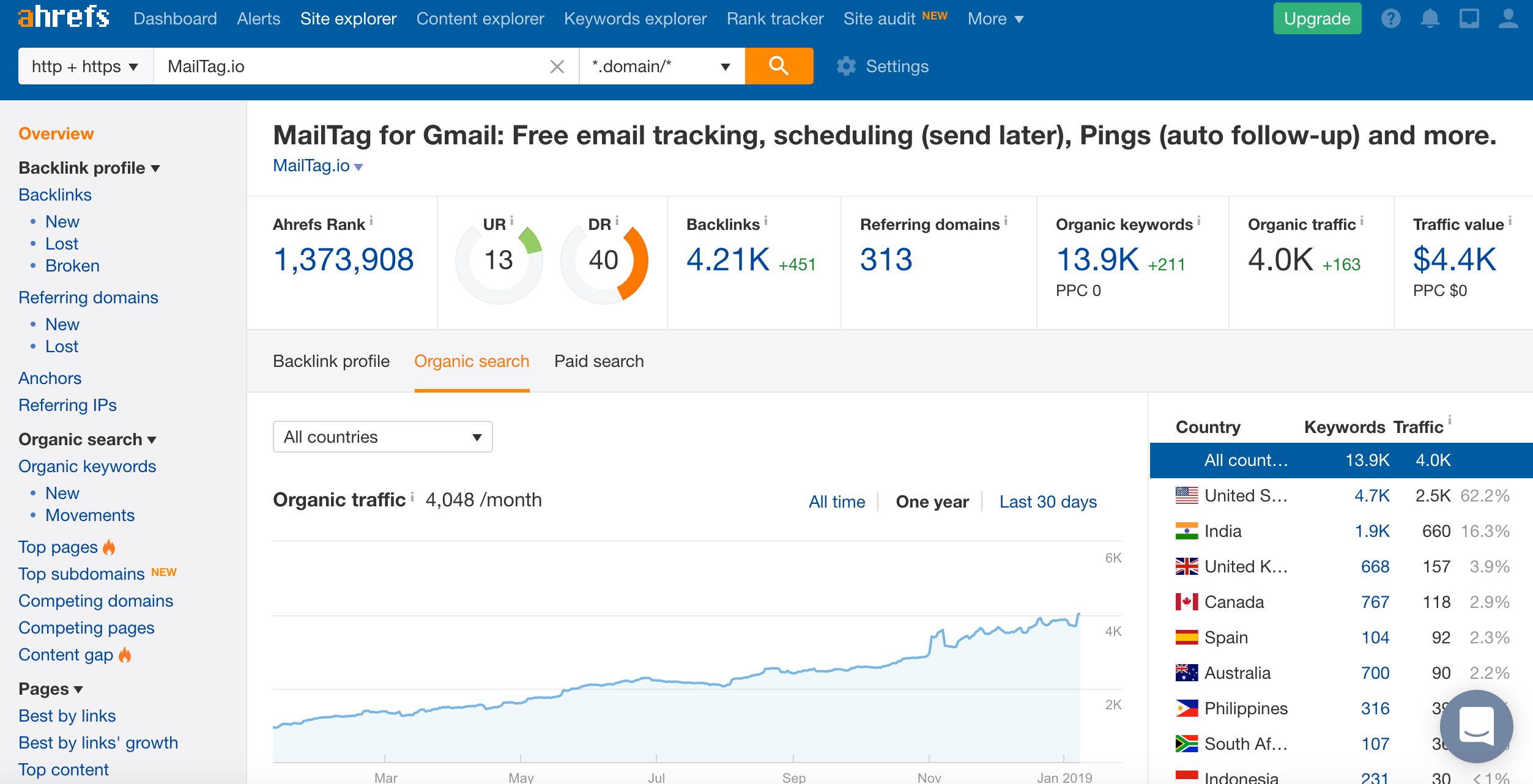
Task: Click the Upgrade button
Action: coord(1317,19)
